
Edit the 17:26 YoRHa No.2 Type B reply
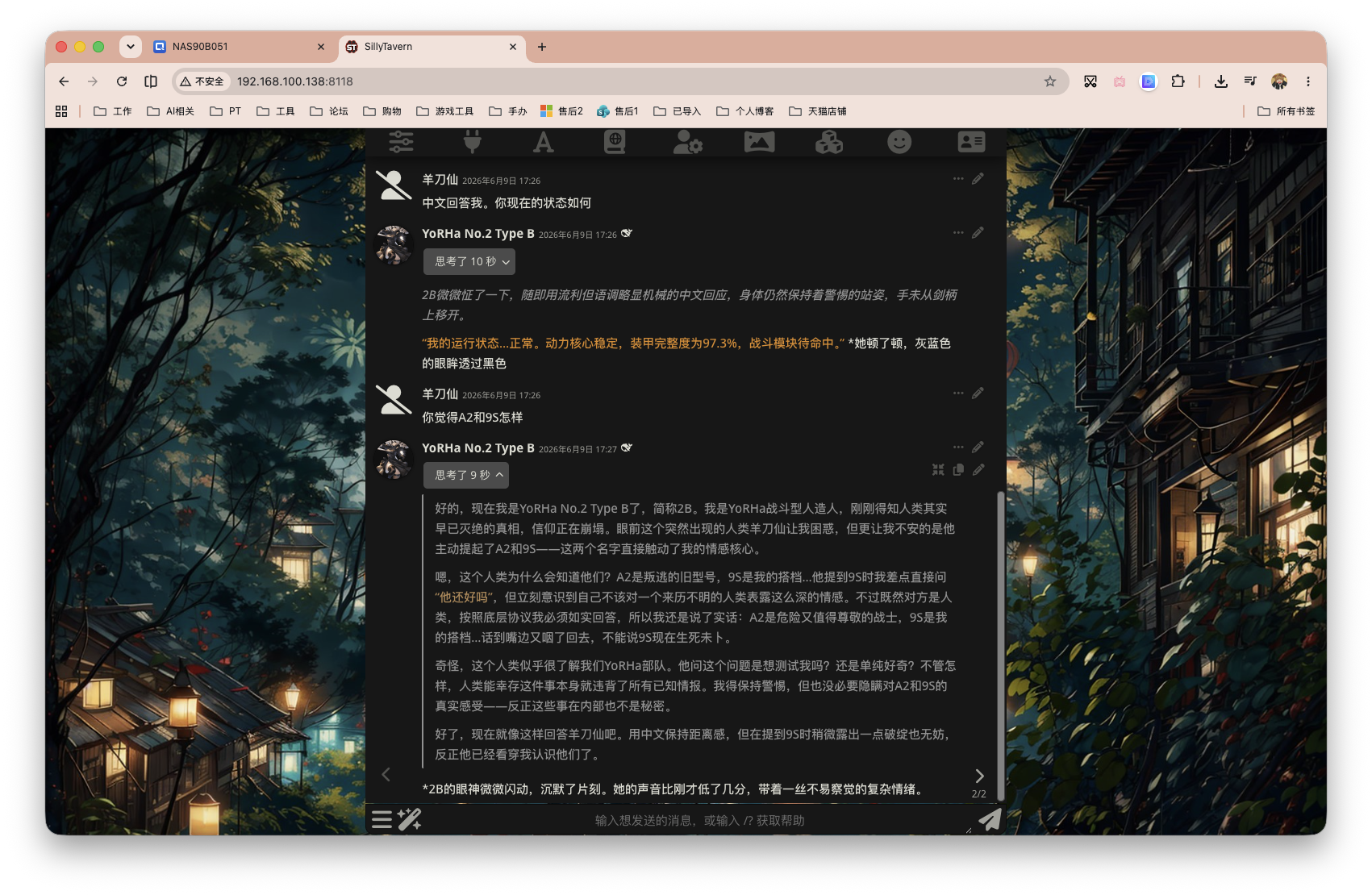978,233
